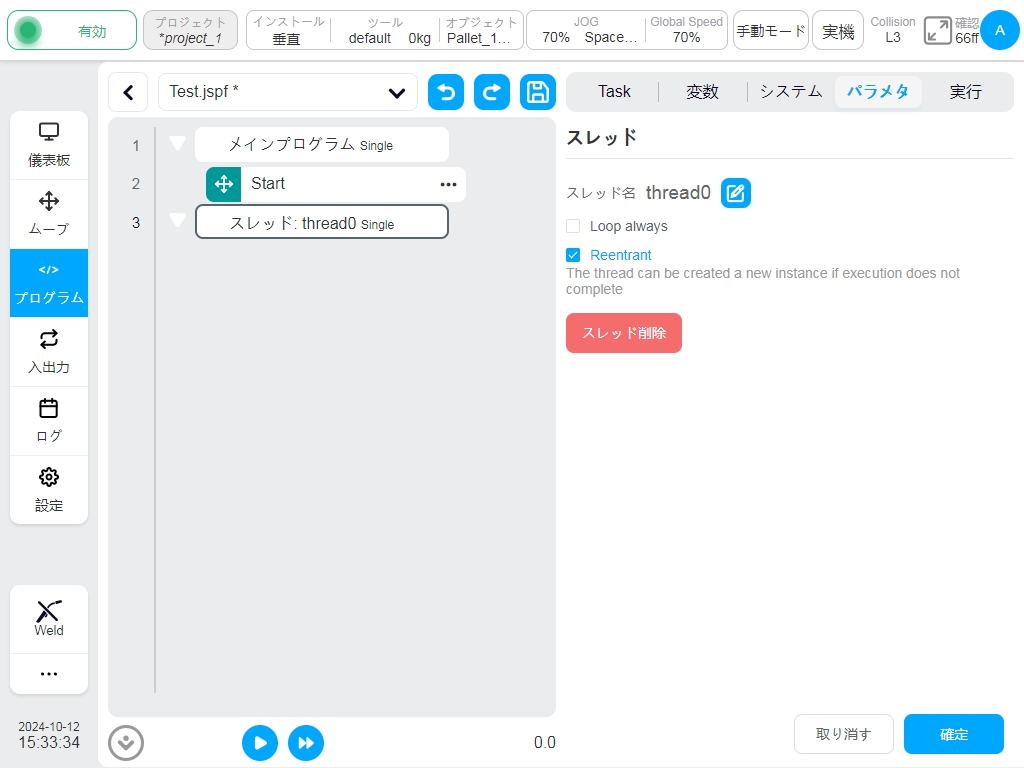Click the redo icon button

pyautogui.click(x=492, y=92)
